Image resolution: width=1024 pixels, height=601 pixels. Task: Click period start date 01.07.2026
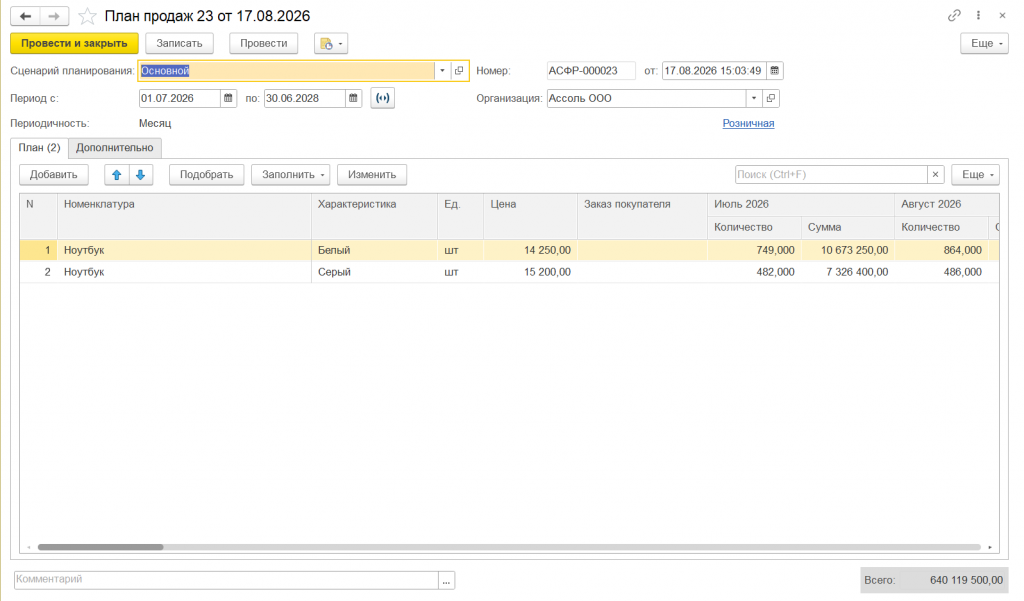click(x=180, y=98)
